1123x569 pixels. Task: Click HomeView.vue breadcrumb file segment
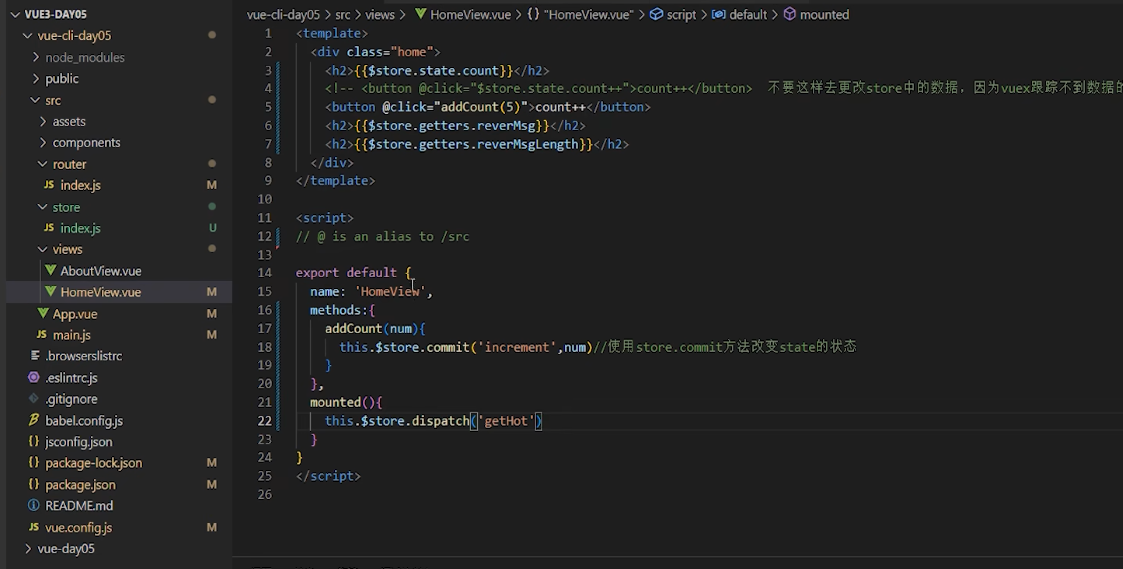point(471,14)
